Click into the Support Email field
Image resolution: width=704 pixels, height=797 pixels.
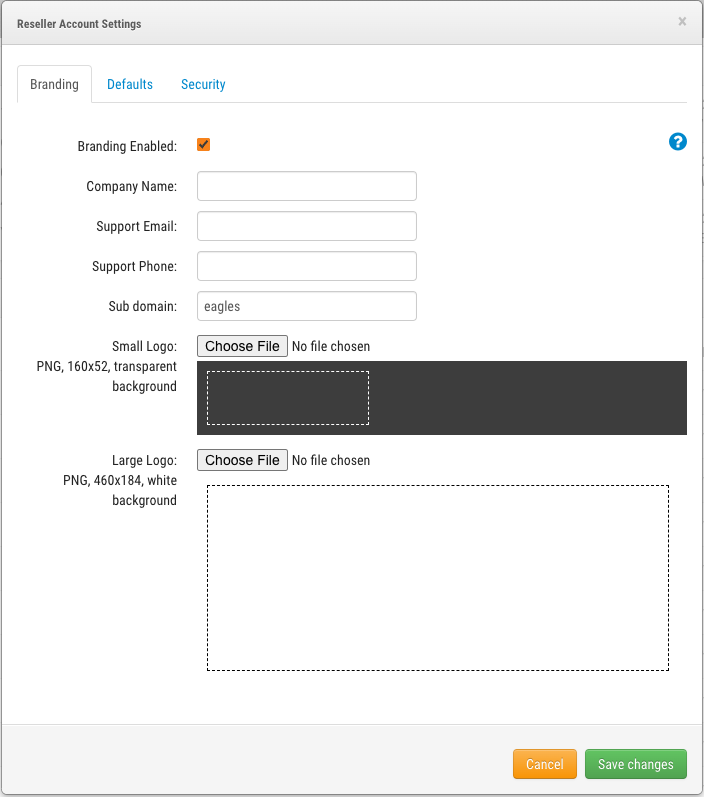pyautogui.click(x=306, y=226)
